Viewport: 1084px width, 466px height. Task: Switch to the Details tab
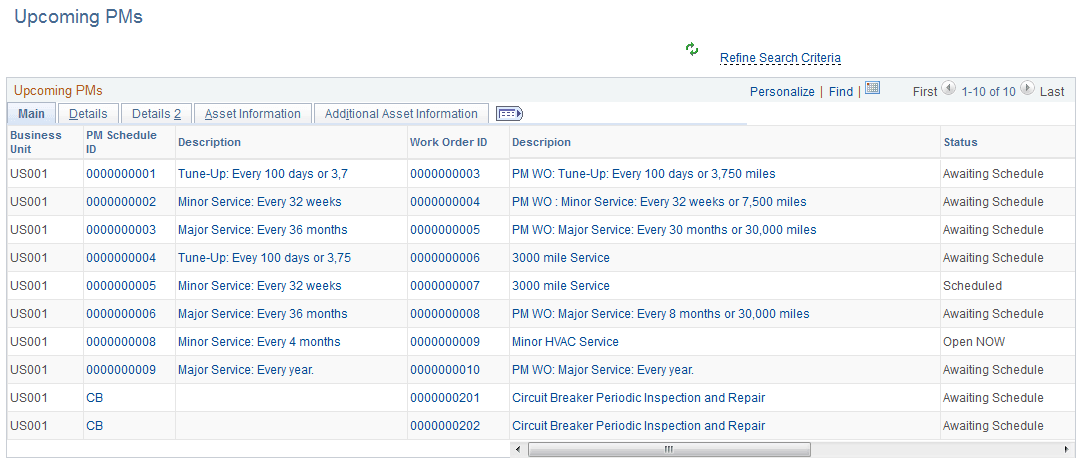click(x=88, y=113)
